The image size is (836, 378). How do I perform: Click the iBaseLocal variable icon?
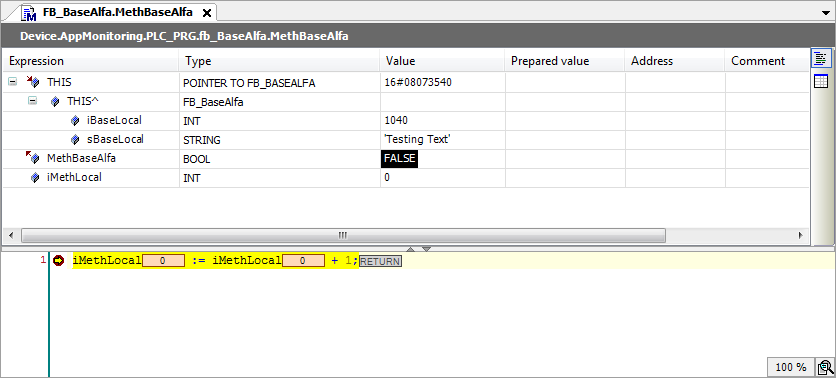(x=75, y=120)
